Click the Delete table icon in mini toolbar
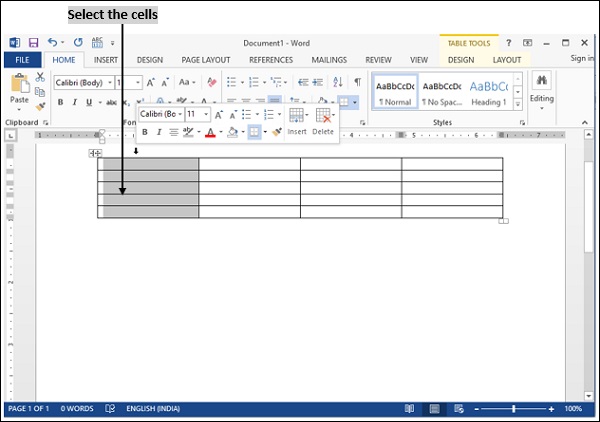Screen dimensions: 600x422 point(323,118)
